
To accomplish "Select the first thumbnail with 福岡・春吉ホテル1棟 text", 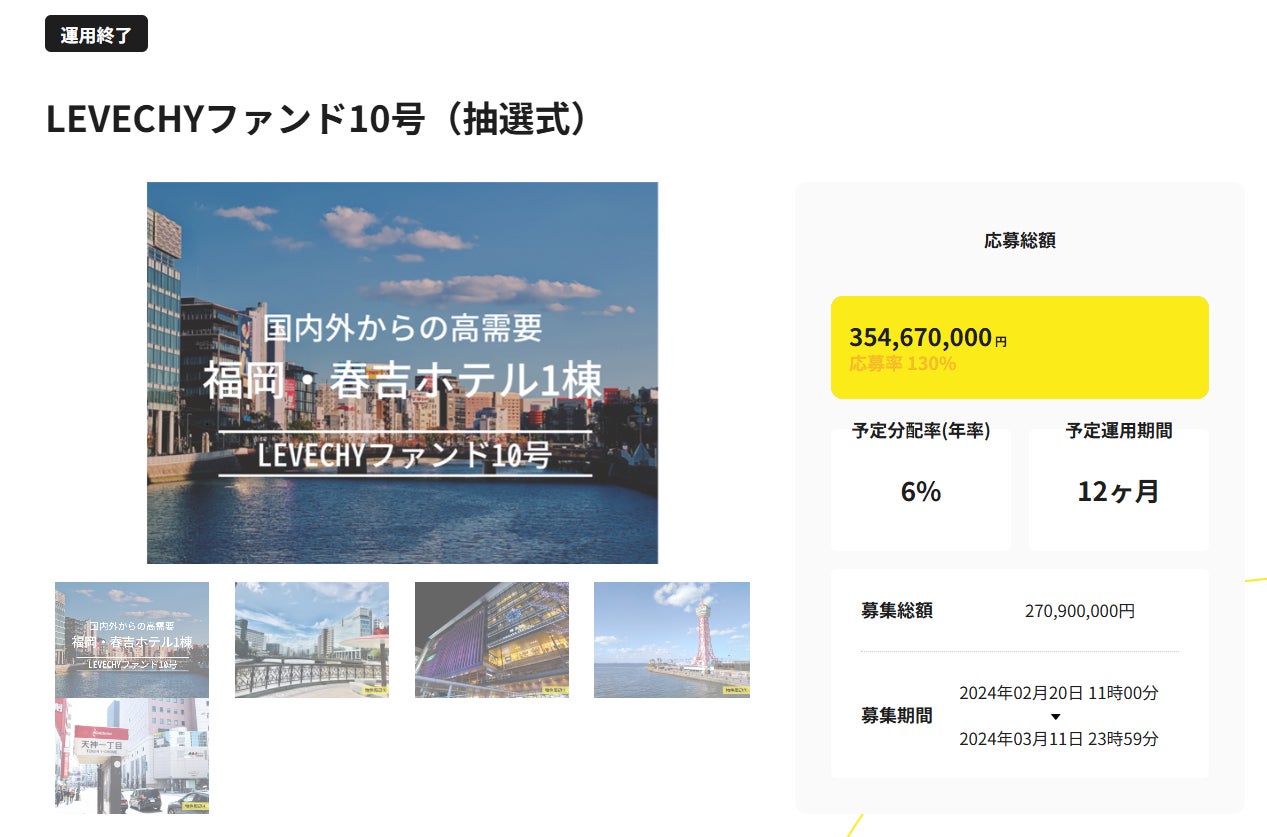I will pyautogui.click(x=132, y=639).
